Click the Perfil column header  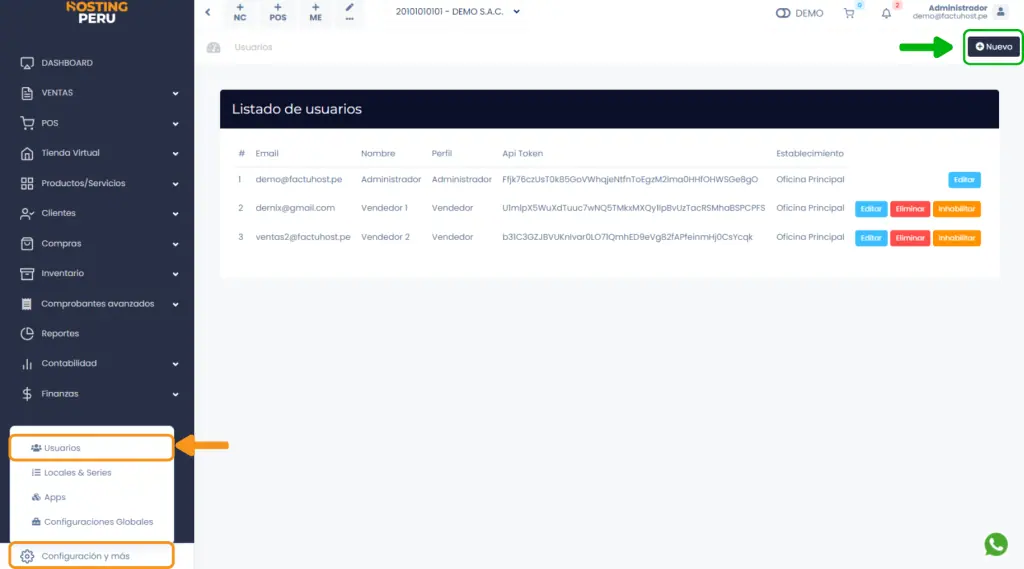point(441,154)
